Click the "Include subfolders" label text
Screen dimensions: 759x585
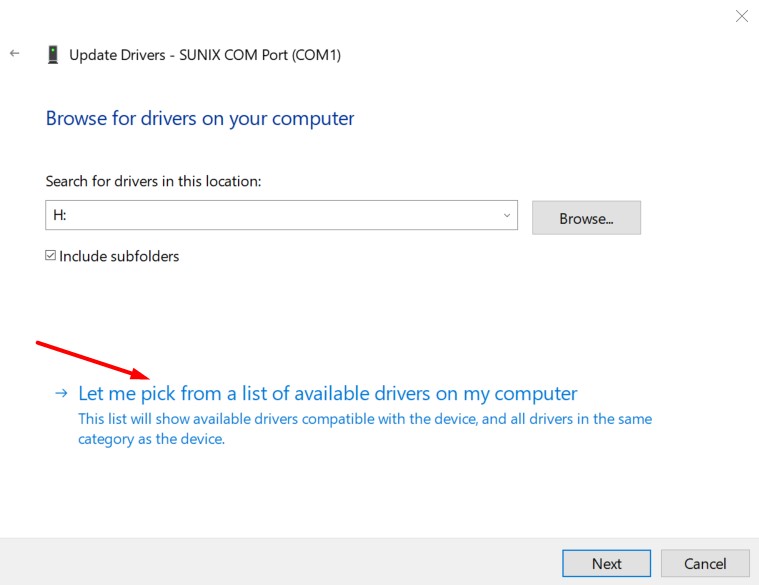[119, 256]
